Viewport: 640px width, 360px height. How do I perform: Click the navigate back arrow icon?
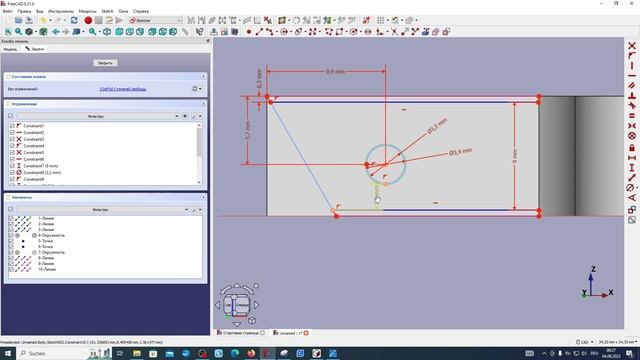56,31
